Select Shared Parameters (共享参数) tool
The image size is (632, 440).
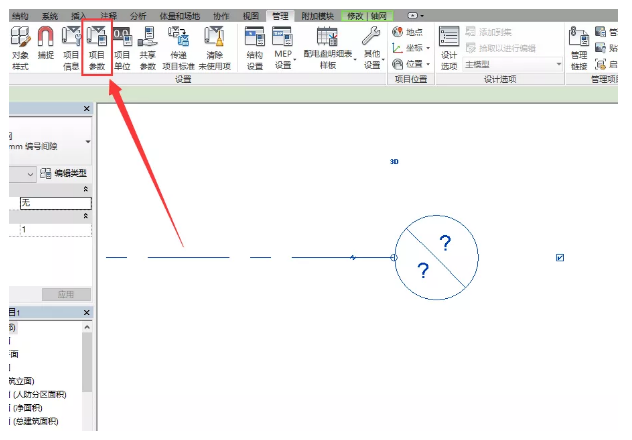point(148,47)
